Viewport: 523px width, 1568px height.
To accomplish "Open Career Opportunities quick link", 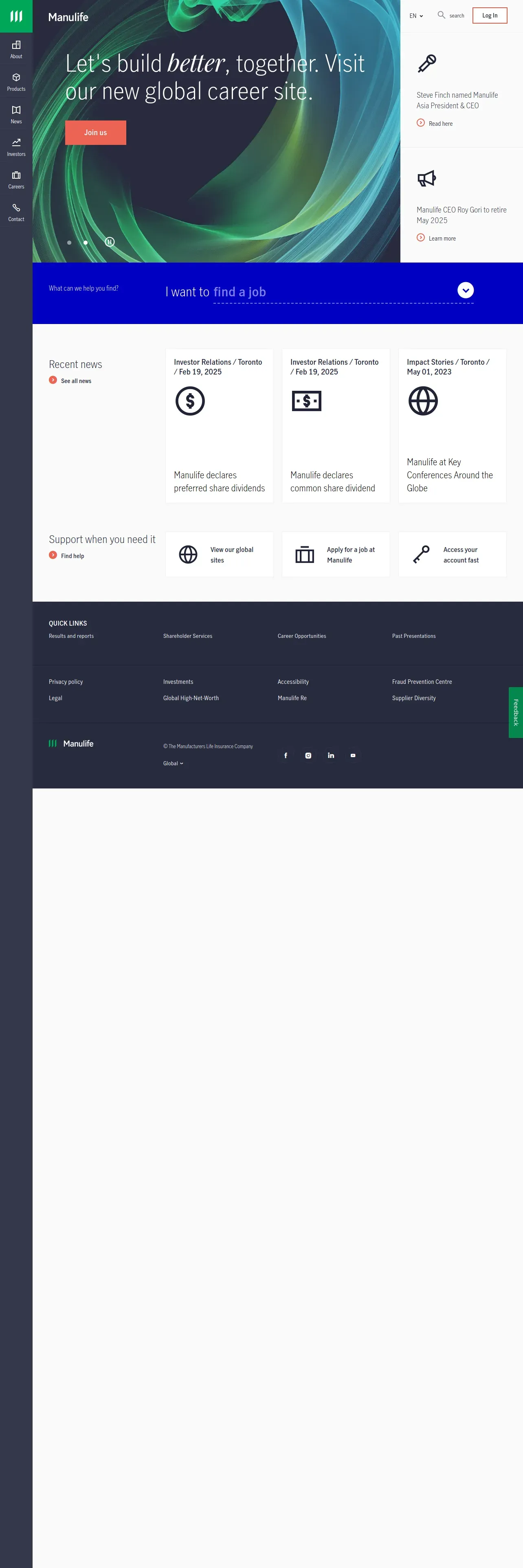I will coord(302,636).
